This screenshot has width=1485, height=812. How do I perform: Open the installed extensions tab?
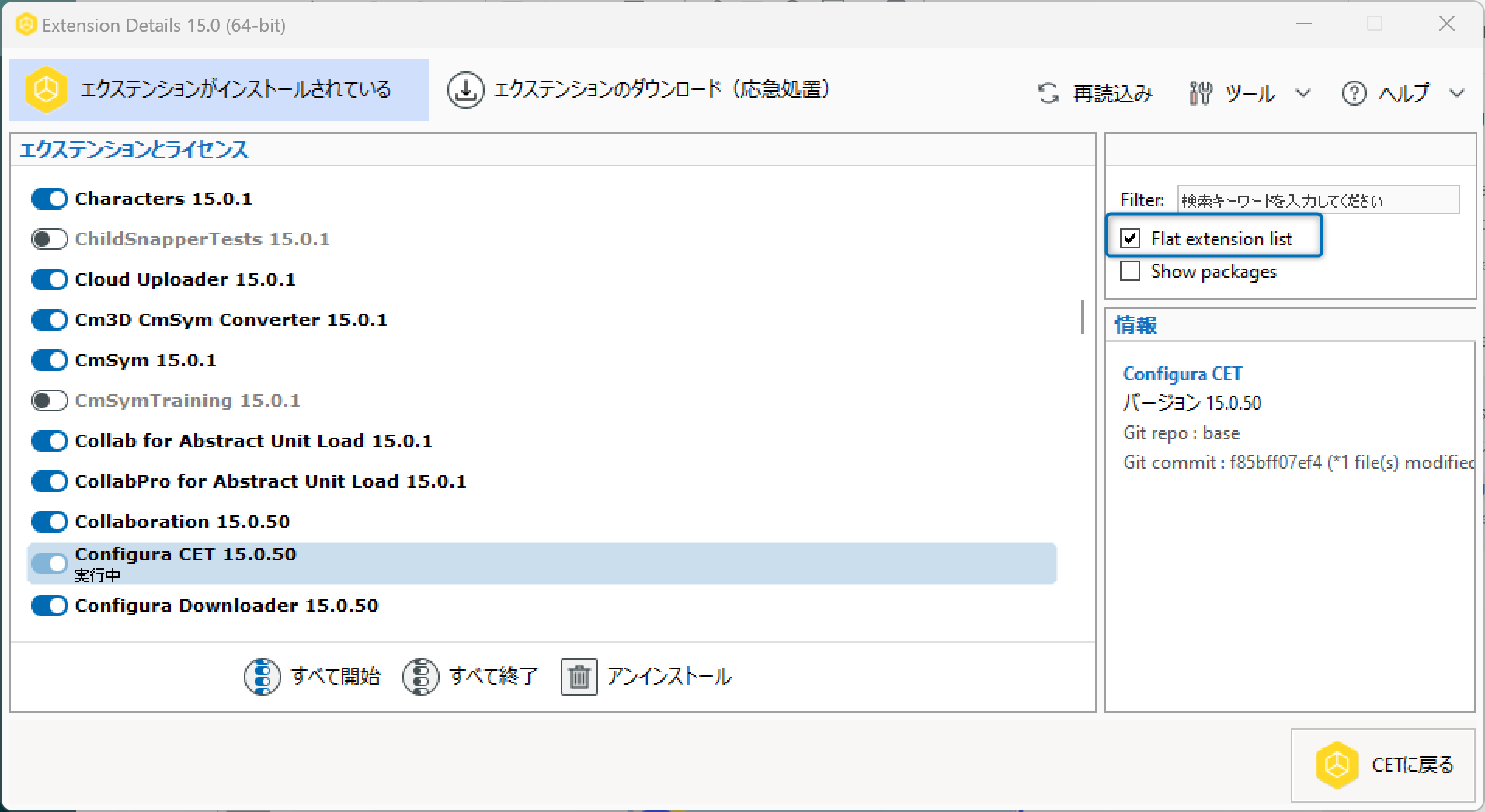219,90
